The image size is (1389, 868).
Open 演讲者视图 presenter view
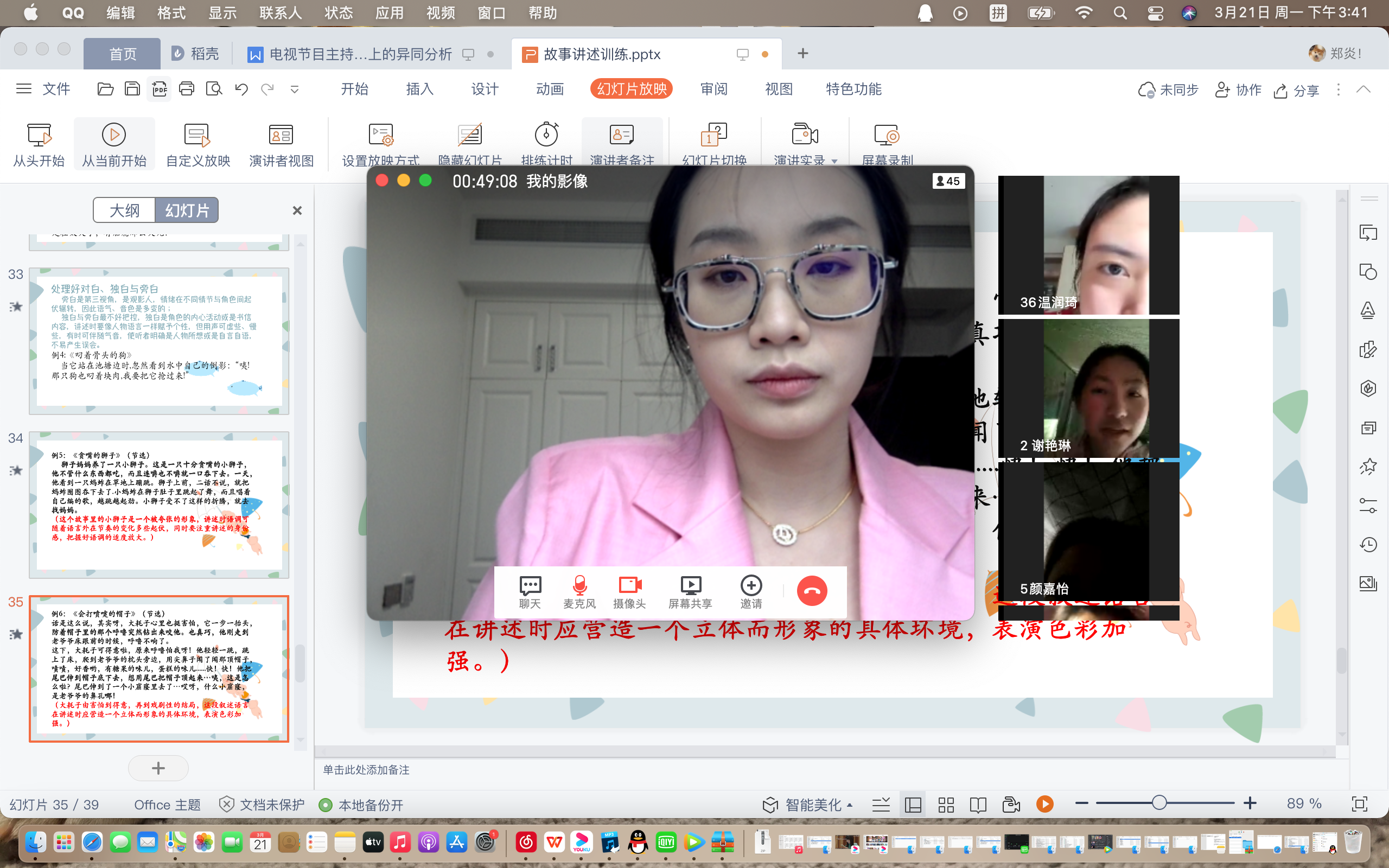click(x=281, y=135)
